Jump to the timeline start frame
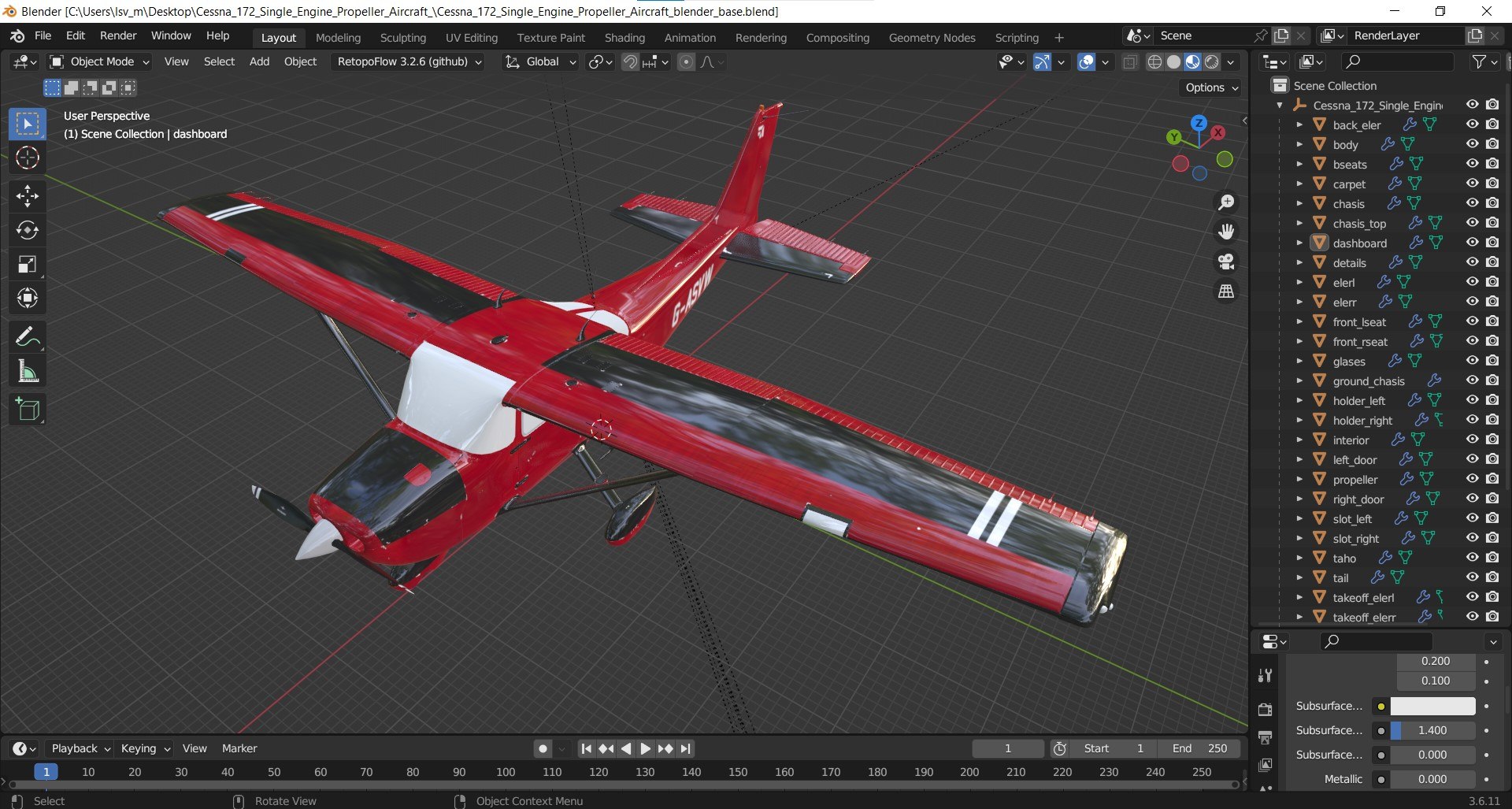1512x809 pixels. pyautogui.click(x=586, y=749)
